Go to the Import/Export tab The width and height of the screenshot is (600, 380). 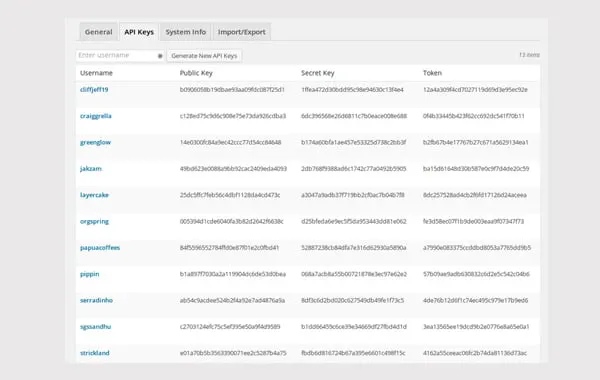[x=241, y=32]
